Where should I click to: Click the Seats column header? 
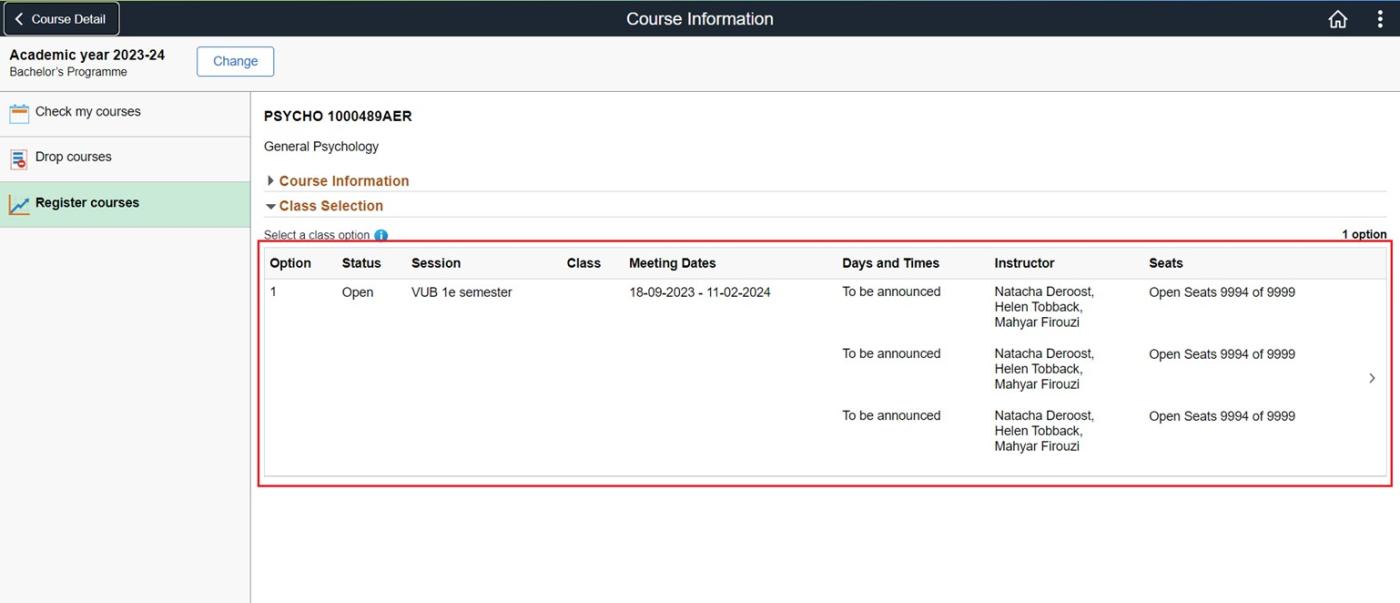(x=1165, y=263)
